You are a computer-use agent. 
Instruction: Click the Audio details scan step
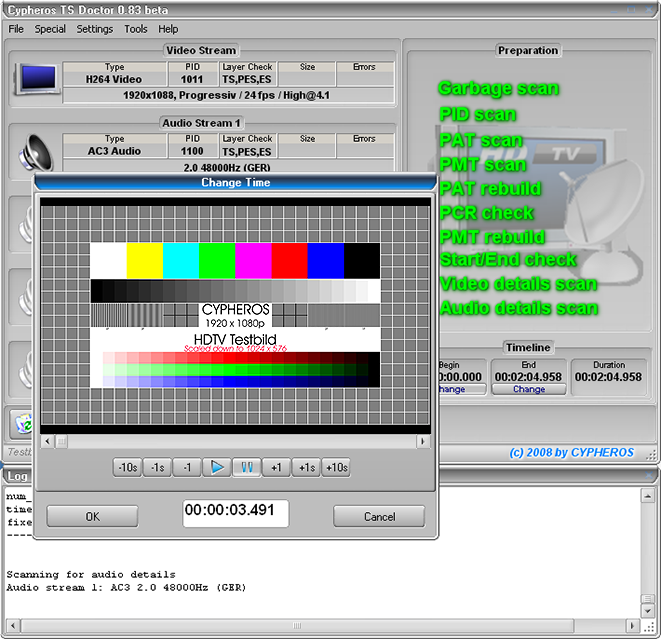[519, 308]
